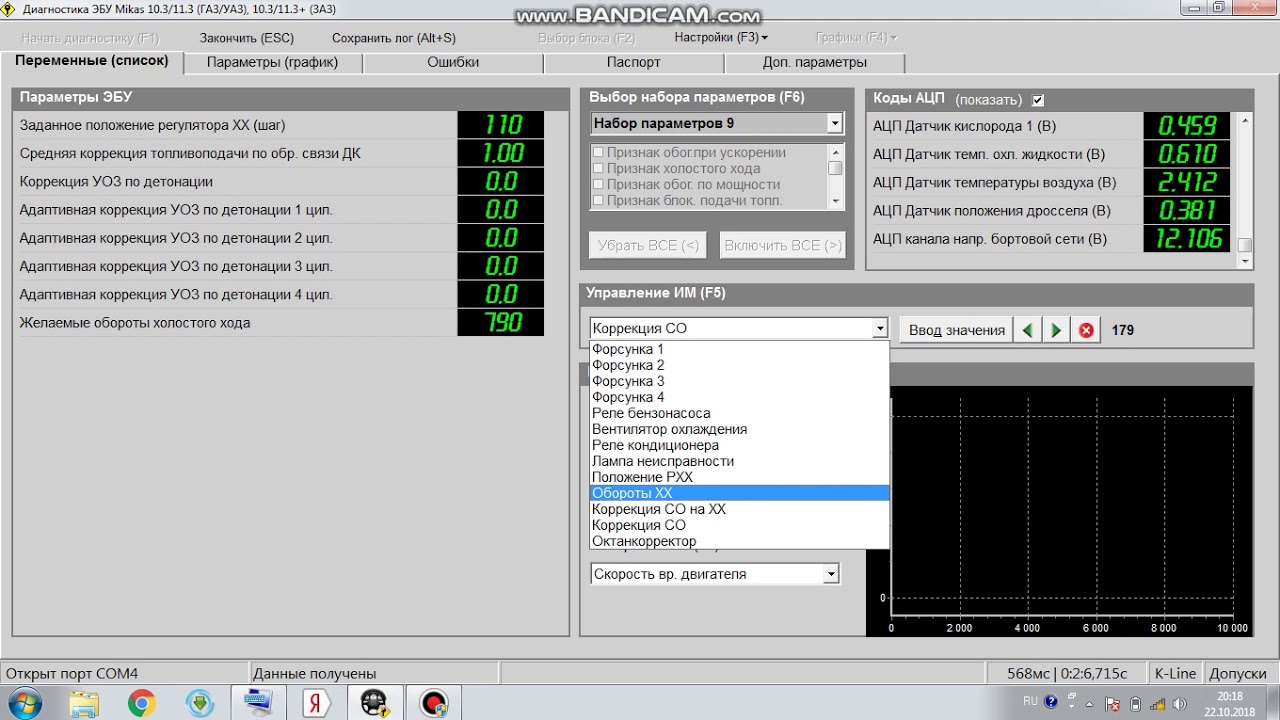
Task: Open the Windows Start menu
Action: (x=23, y=703)
